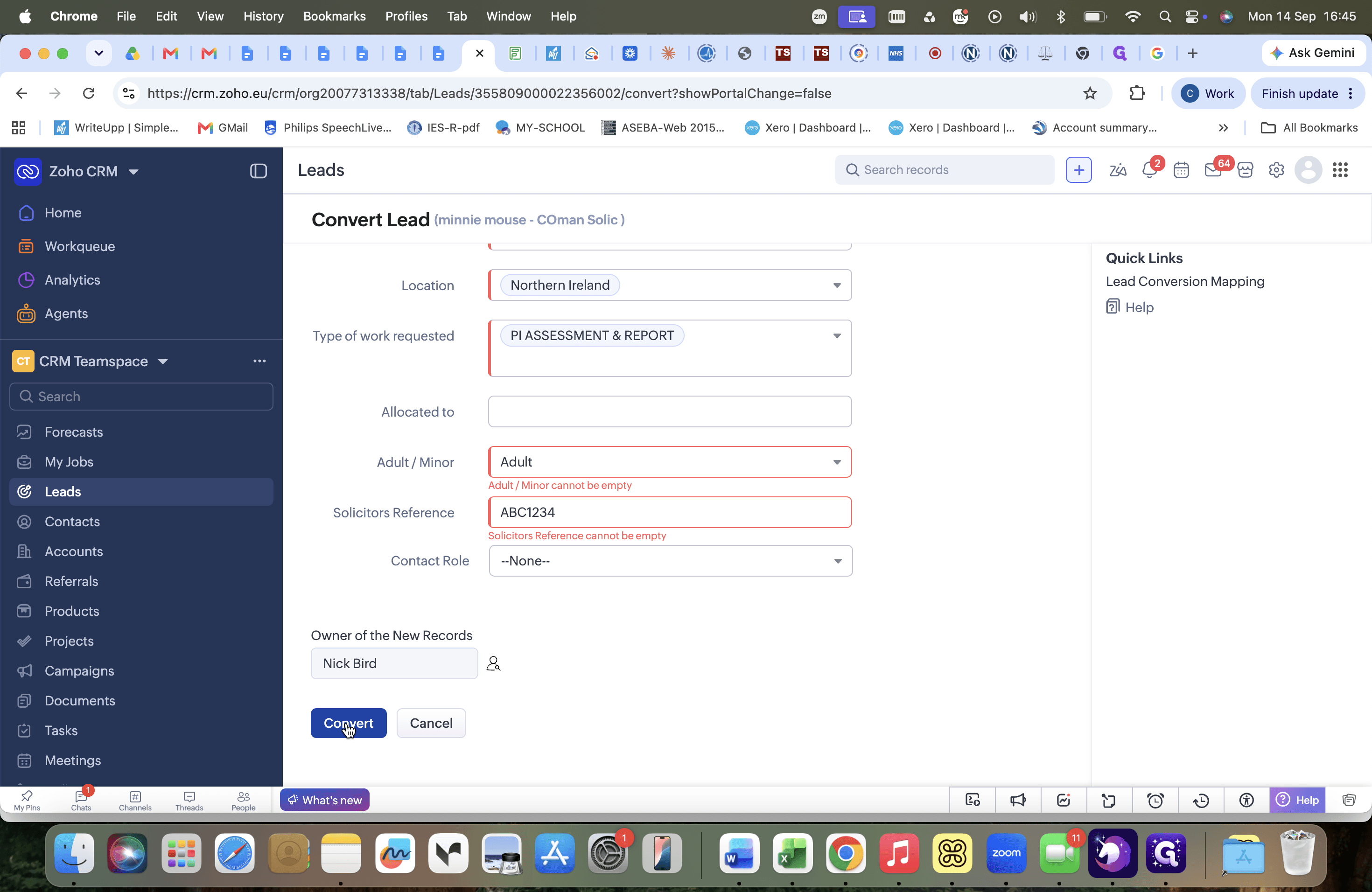This screenshot has height=892, width=1372.
Task: Open the Contacts module
Action: tap(141, 522)
